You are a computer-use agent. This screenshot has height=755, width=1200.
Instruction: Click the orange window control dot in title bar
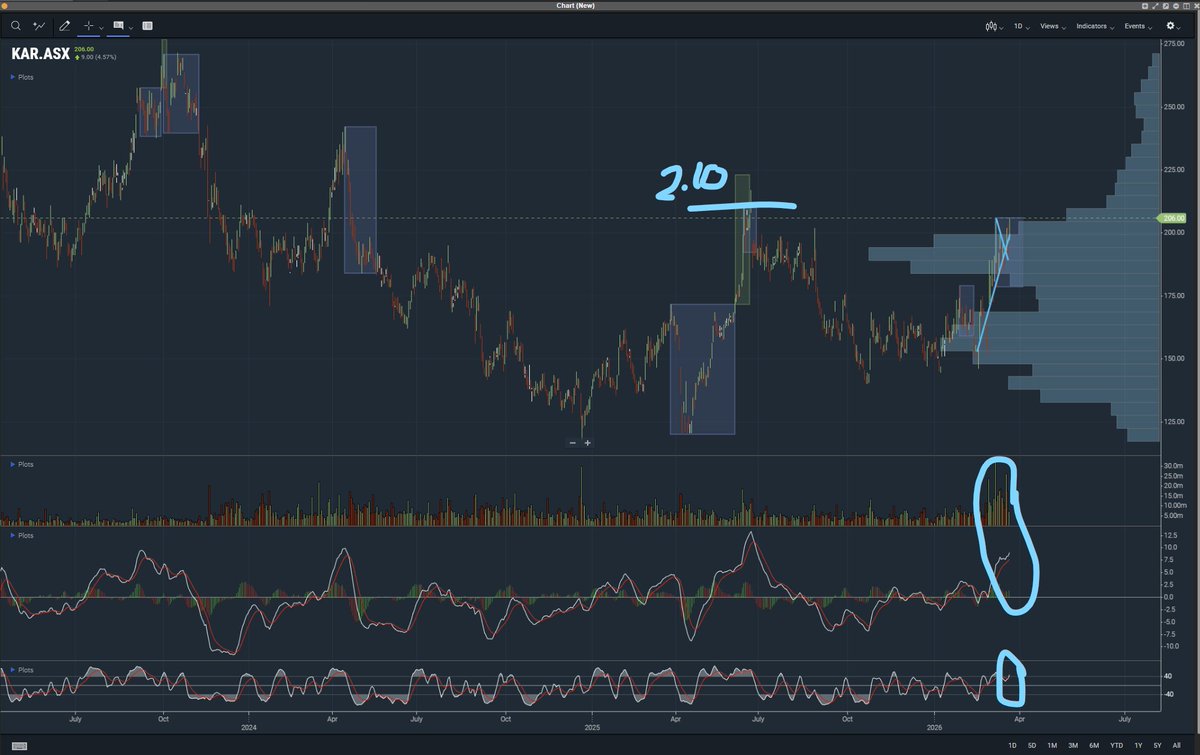(x=4, y=6)
